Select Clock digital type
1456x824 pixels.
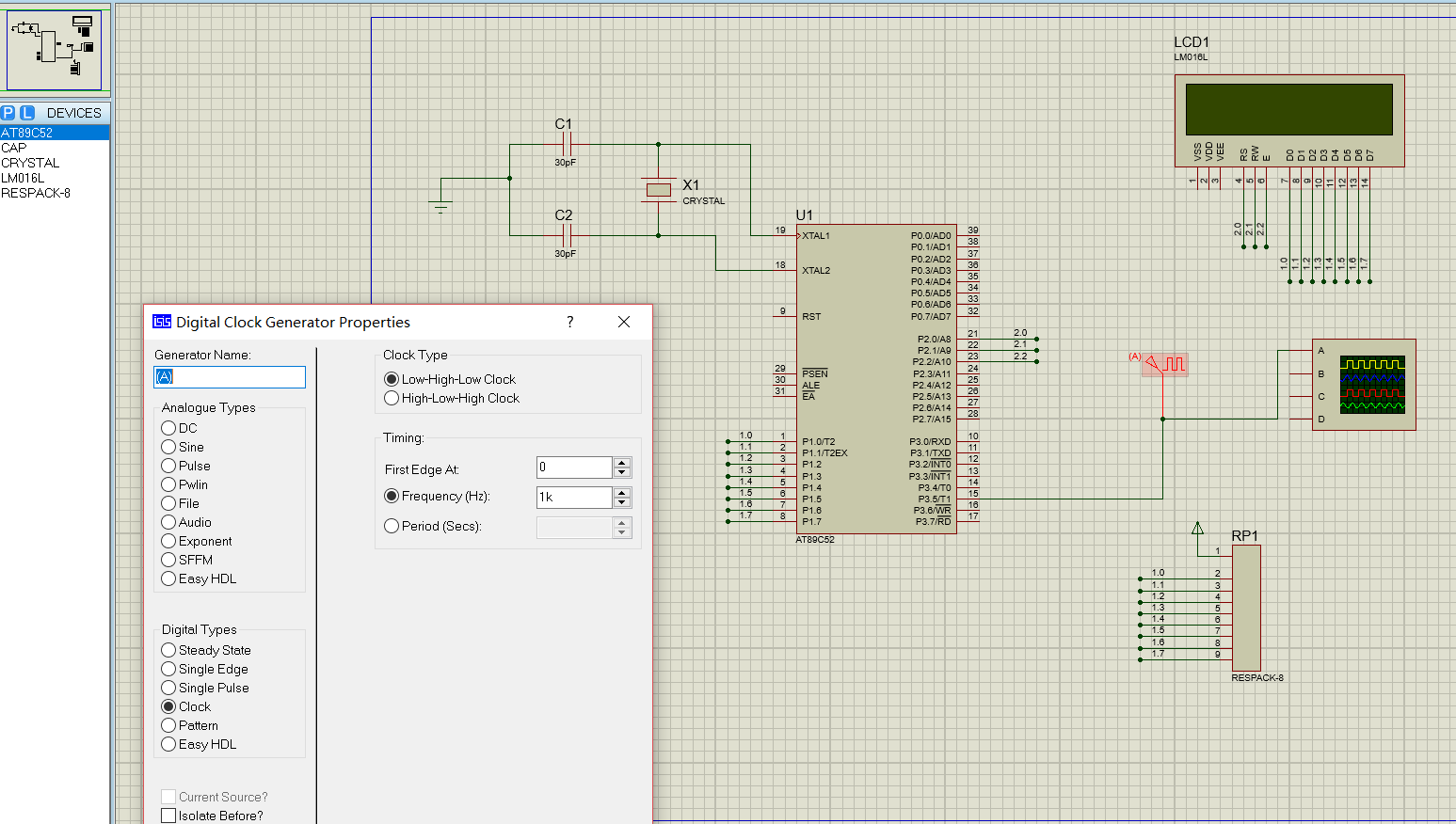click(168, 706)
